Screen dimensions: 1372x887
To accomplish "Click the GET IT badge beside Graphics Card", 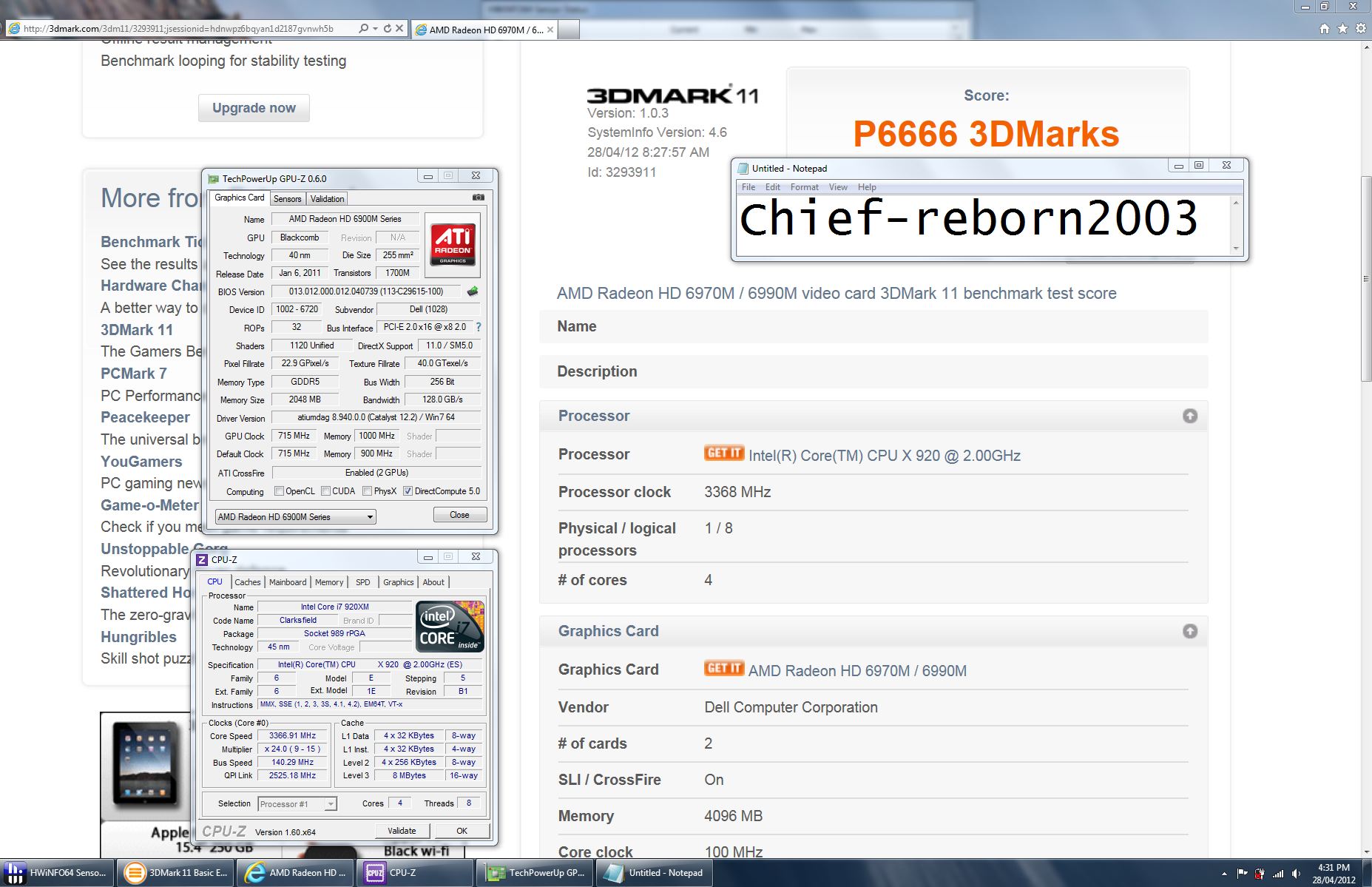I will (x=723, y=669).
